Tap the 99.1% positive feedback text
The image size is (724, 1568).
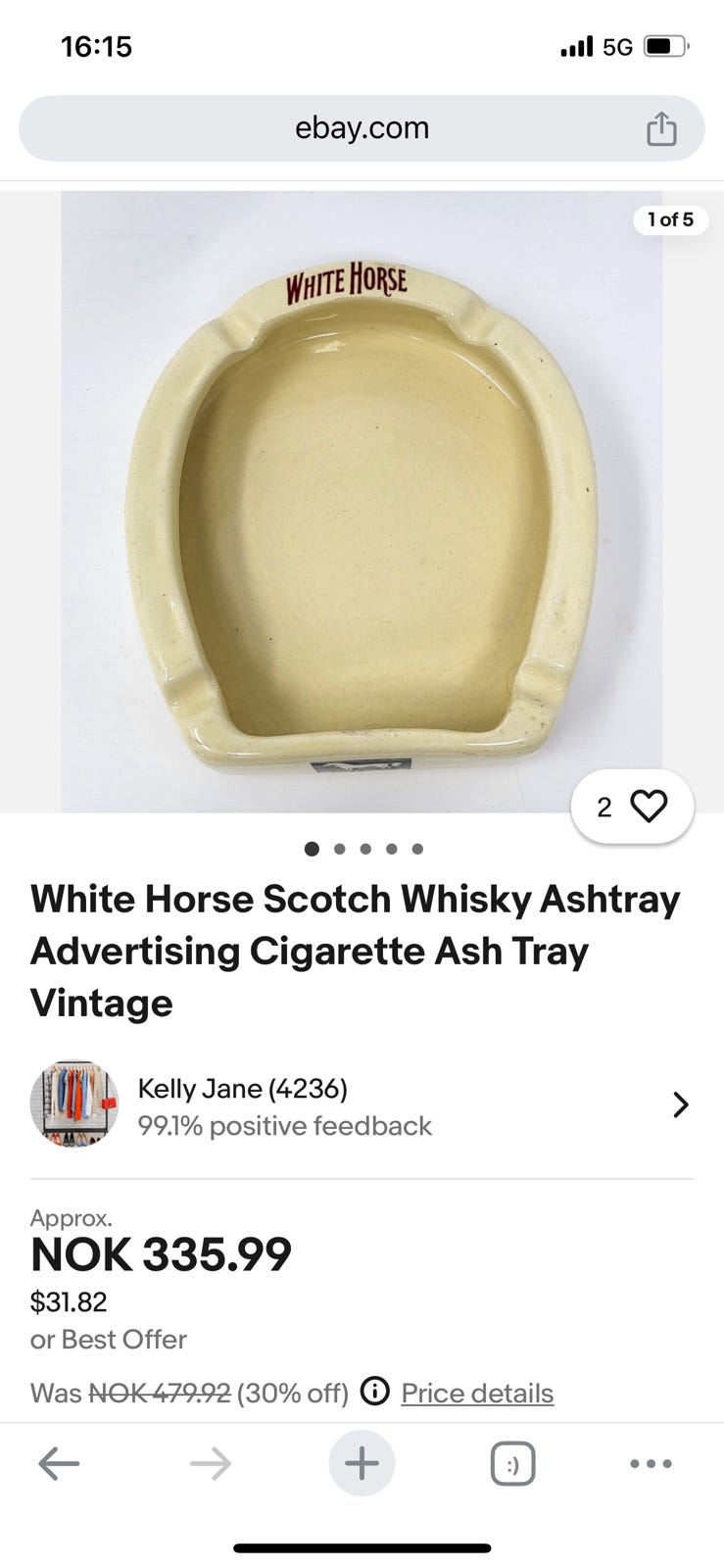(x=284, y=1126)
